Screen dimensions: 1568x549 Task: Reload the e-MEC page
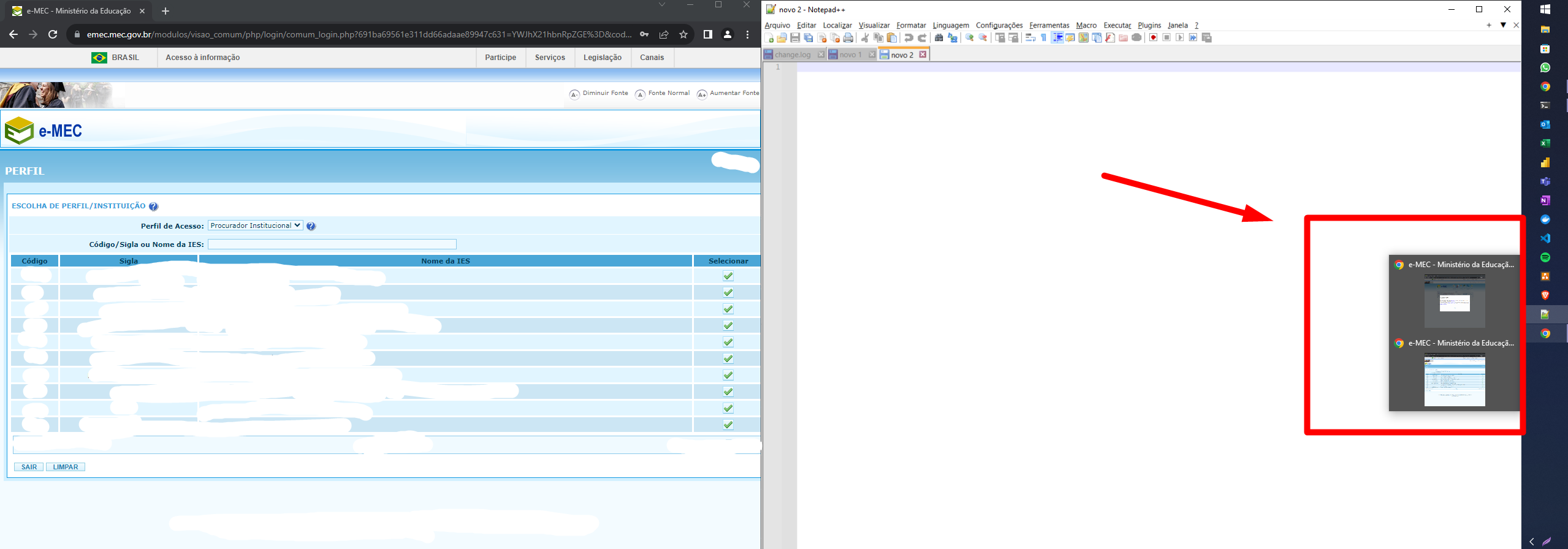pos(53,34)
